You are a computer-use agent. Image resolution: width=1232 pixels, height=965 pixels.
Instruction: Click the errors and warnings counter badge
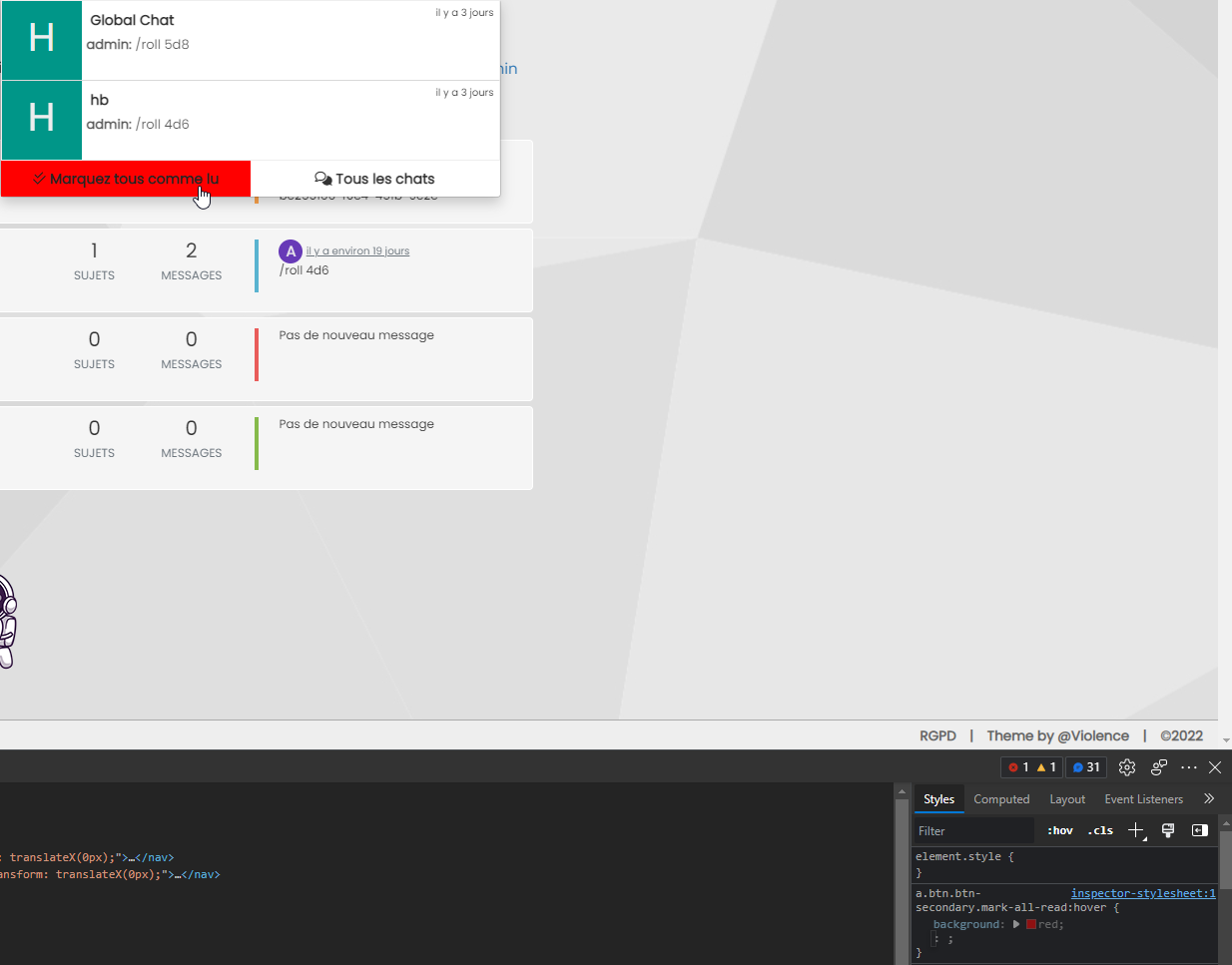tap(1031, 767)
